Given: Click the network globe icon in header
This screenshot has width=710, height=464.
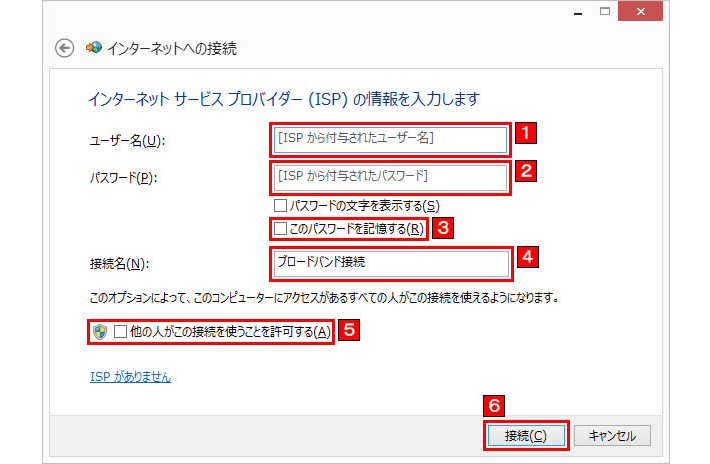Looking at the screenshot, I should pyautogui.click(x=95, y=48).
